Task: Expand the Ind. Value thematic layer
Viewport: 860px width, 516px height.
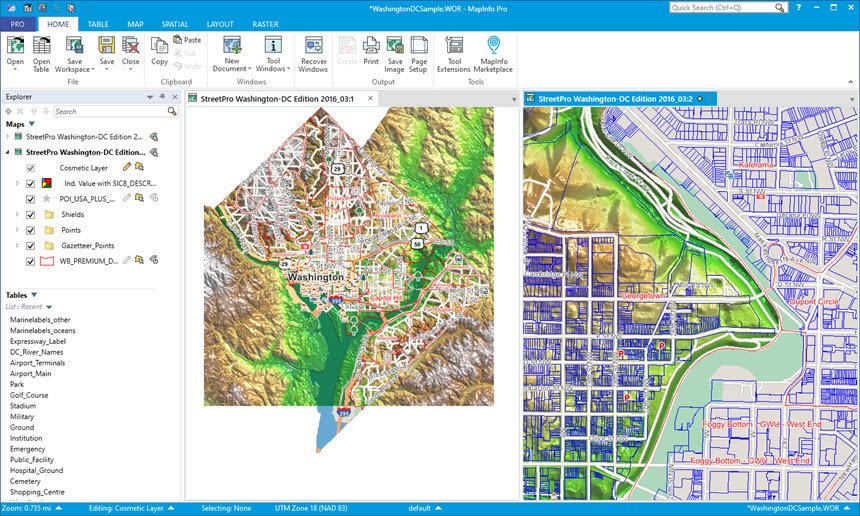Action: click(17, 183)
